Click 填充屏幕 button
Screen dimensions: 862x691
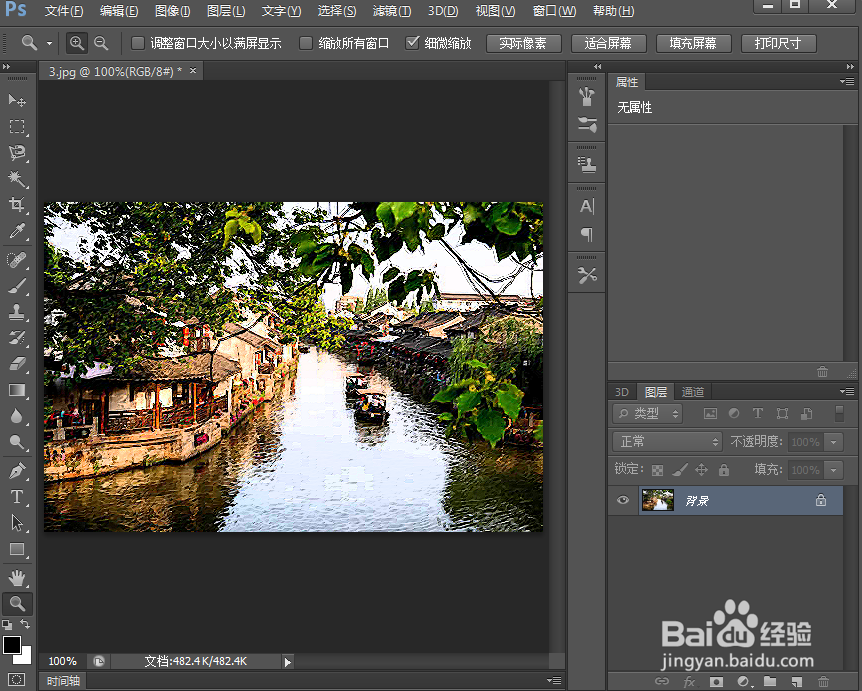(x=693, y=43)
